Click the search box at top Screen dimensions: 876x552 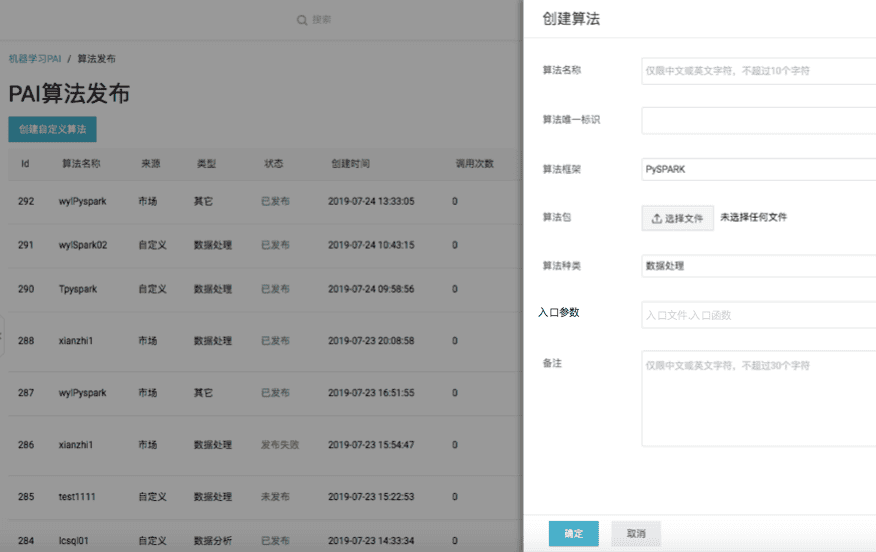pyautogui.click(x=321, y=20)
